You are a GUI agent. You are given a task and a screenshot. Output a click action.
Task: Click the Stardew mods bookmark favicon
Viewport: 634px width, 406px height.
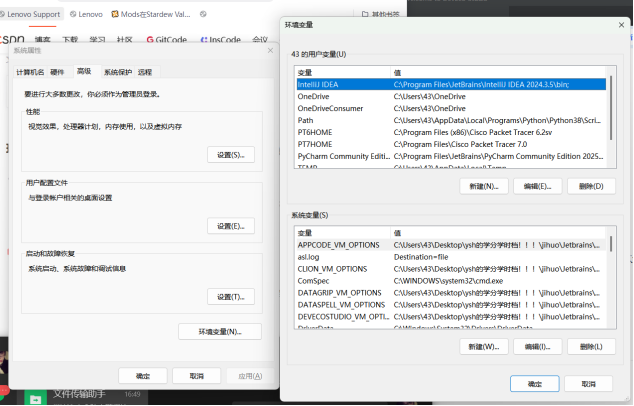coord(115,15)
